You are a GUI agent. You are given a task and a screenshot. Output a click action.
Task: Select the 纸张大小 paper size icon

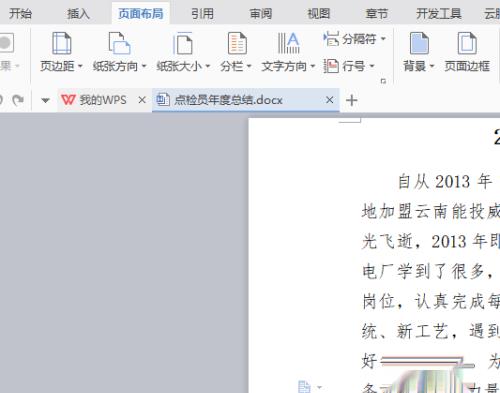click(x=183, y=43)
